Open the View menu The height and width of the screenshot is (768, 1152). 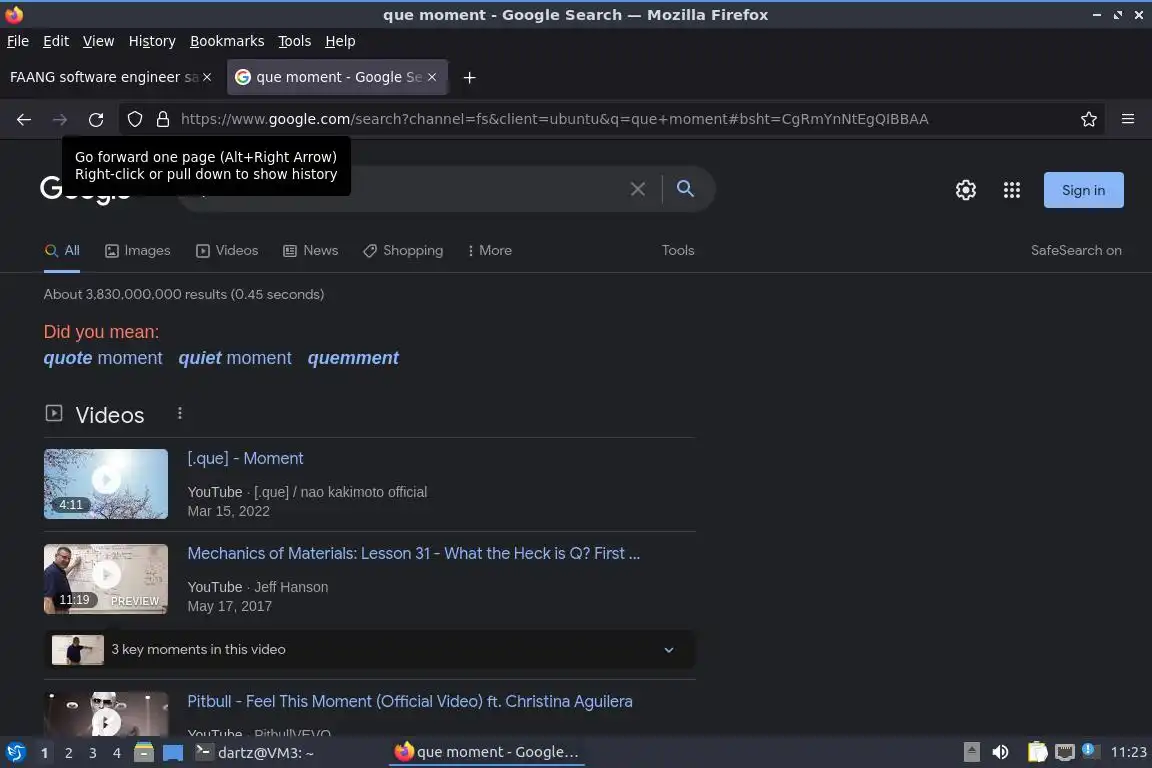click(98, 41)
